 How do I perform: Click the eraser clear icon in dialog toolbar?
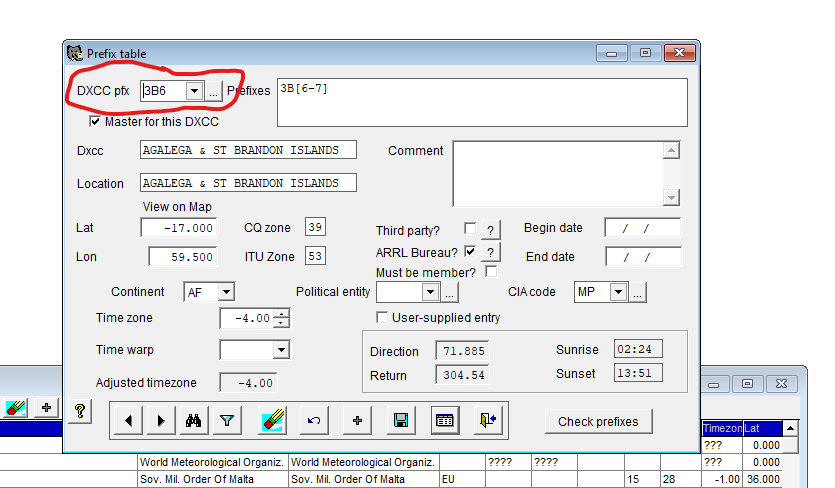click(x=270, y=421)
